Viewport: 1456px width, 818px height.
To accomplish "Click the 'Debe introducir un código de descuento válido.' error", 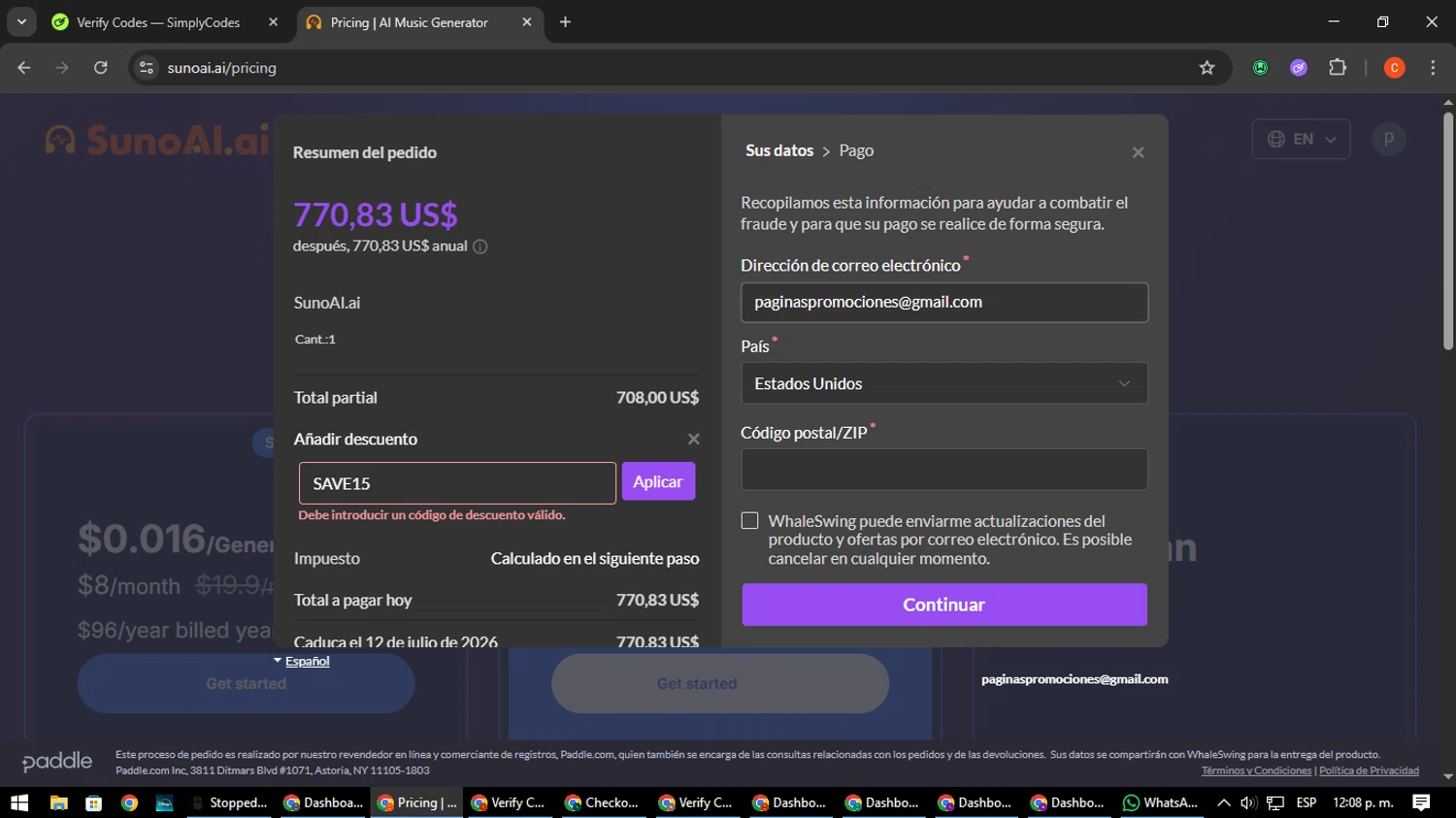I will (432, 515).
